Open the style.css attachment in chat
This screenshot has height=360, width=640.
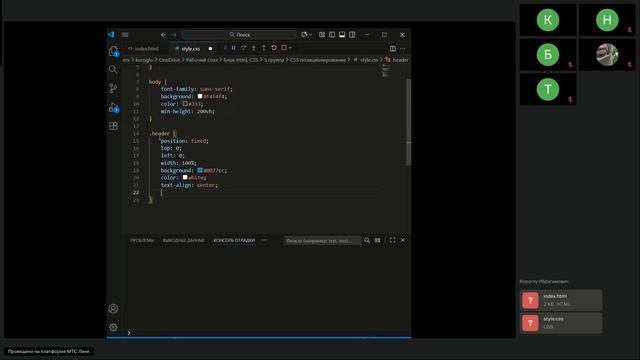coord(561,322)
